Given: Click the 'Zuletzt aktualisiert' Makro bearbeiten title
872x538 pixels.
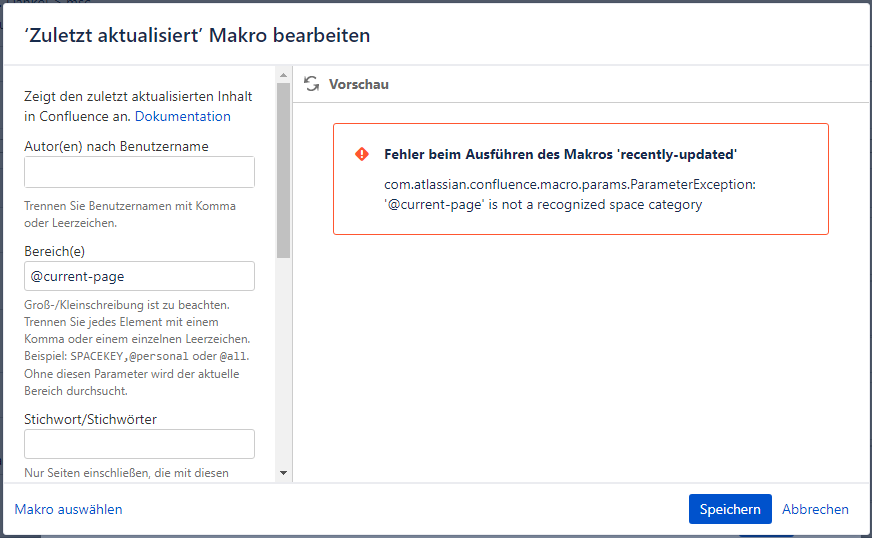Looking at the screenshot, I should click(x=197, y=35).
